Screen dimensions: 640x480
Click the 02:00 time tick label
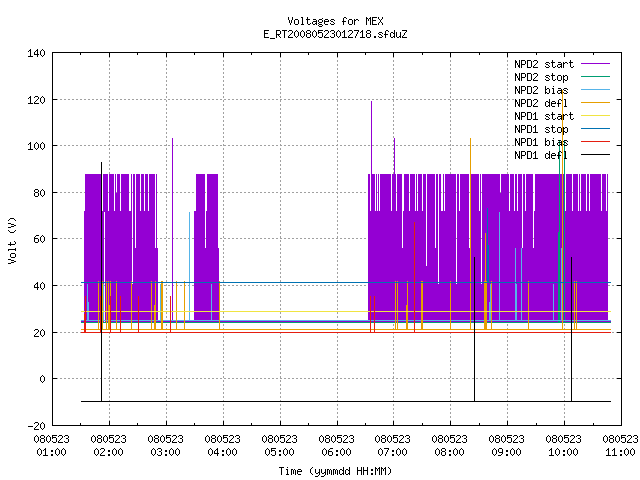(x=109, y=453)
